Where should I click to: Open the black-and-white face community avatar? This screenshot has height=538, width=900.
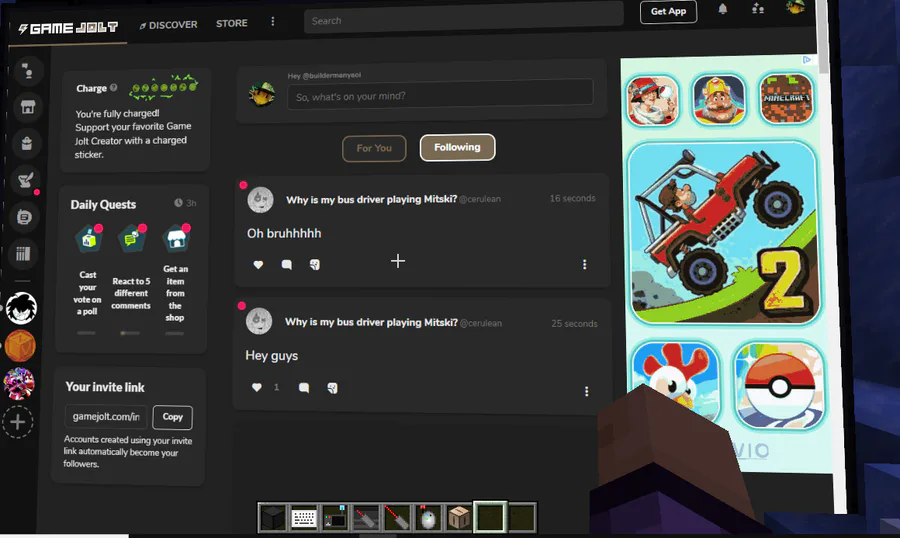(x=22, y=308)
